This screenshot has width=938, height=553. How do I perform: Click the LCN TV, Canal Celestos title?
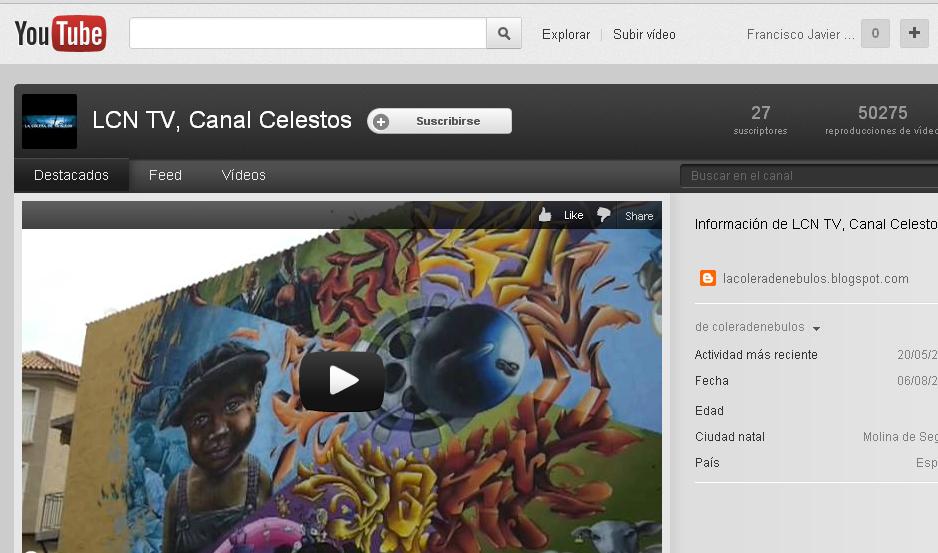click(222, 120)
